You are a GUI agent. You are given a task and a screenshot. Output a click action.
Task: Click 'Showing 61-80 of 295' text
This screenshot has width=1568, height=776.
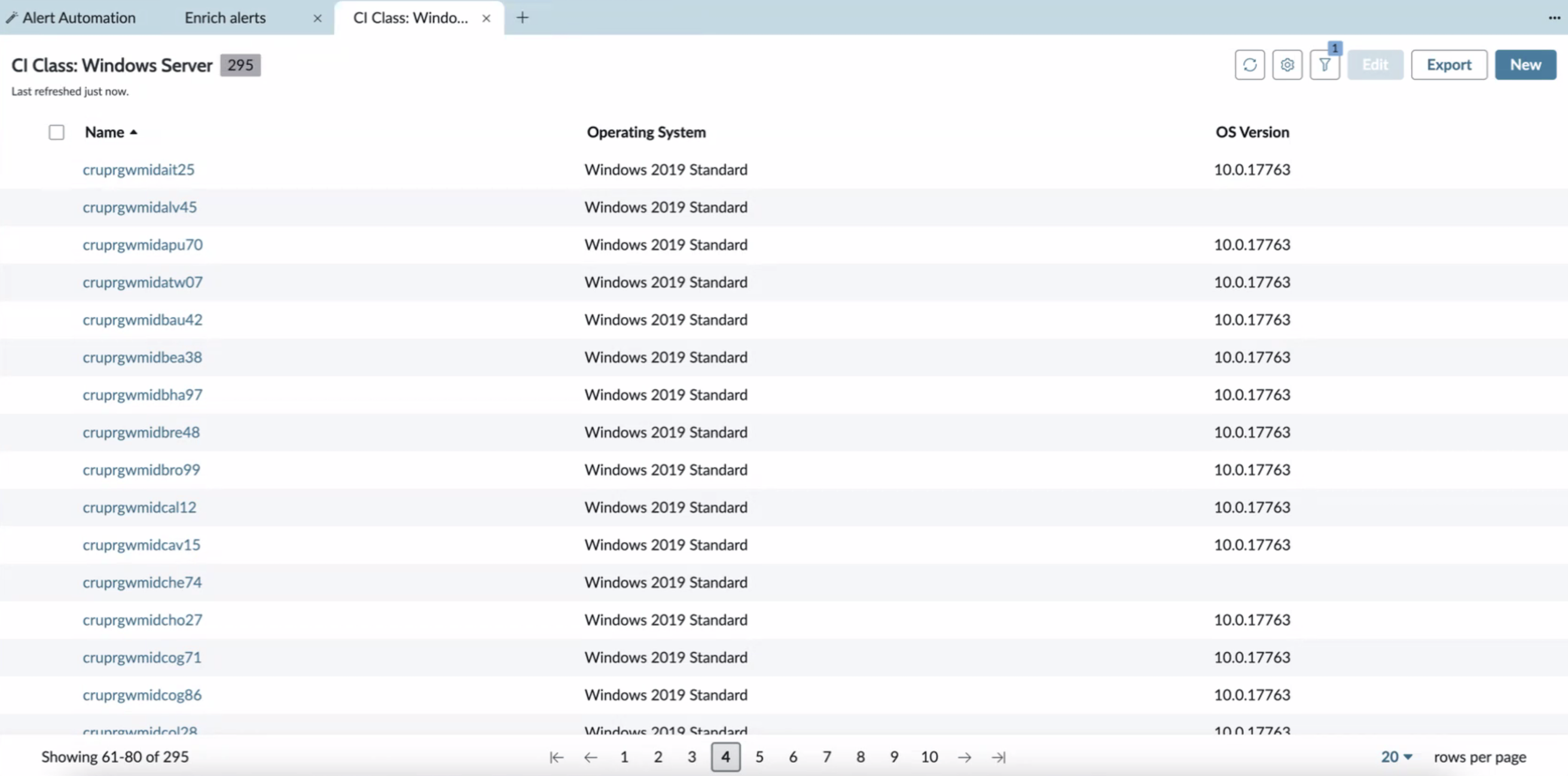click(x=115, y=757)
